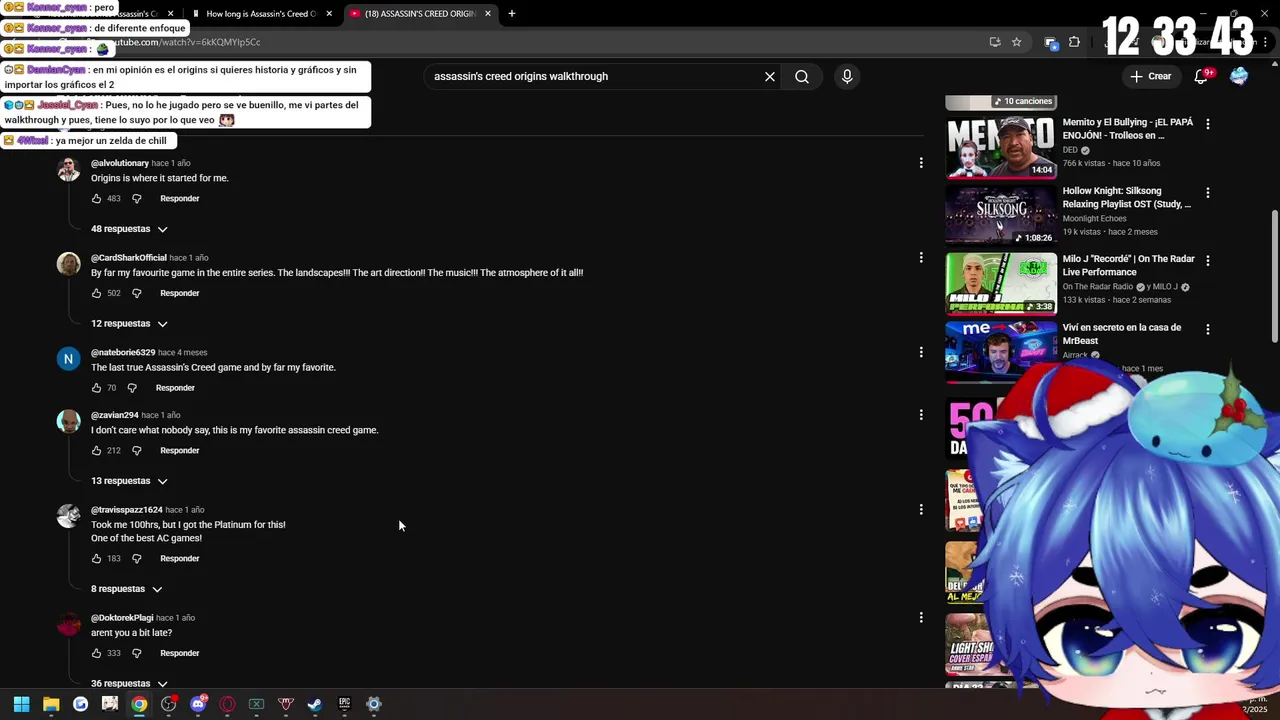Click the YouTube search magnifier button
The image size is (1280, 720).
coord(802,76)
